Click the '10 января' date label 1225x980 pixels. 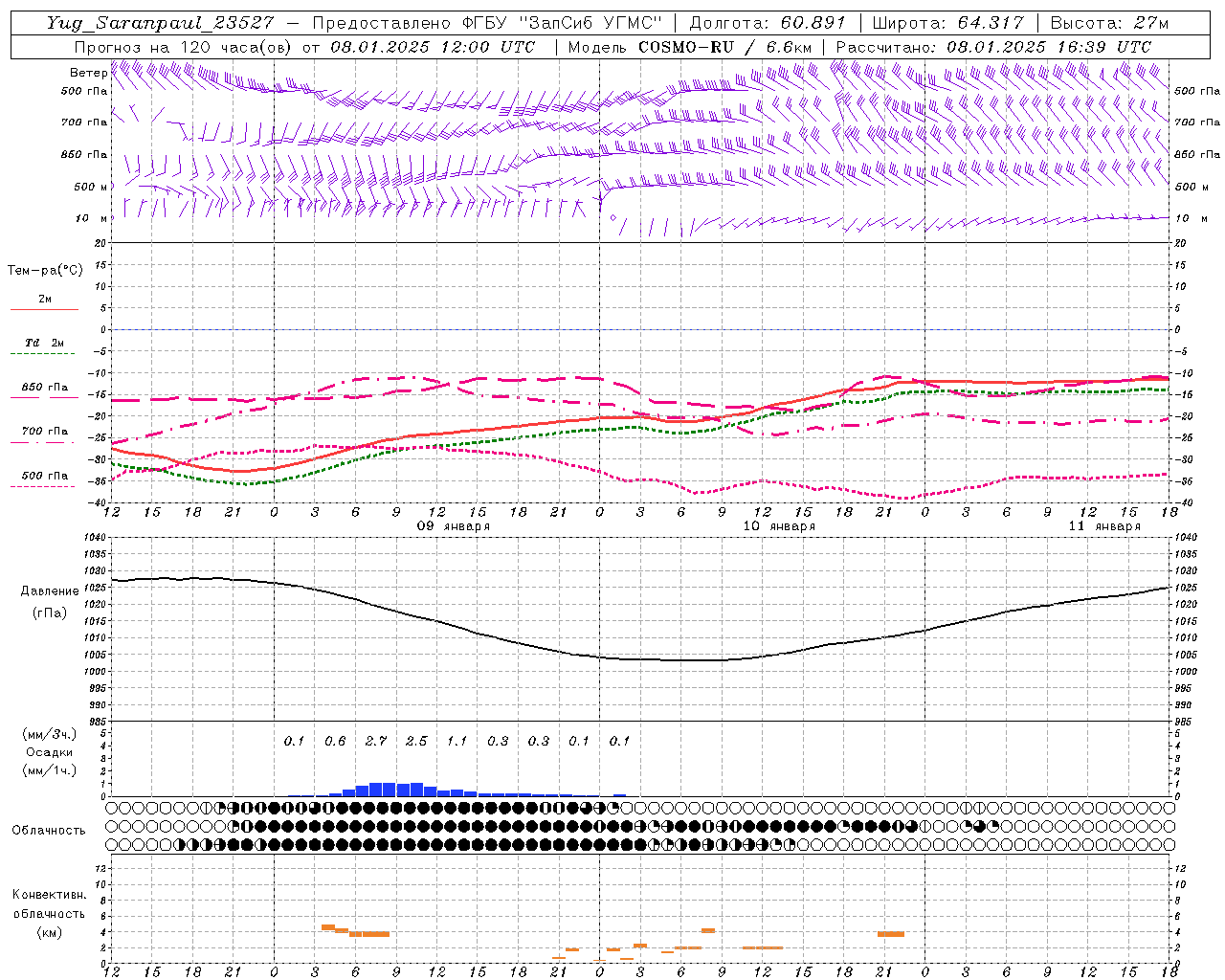click(x=779, y=526)
